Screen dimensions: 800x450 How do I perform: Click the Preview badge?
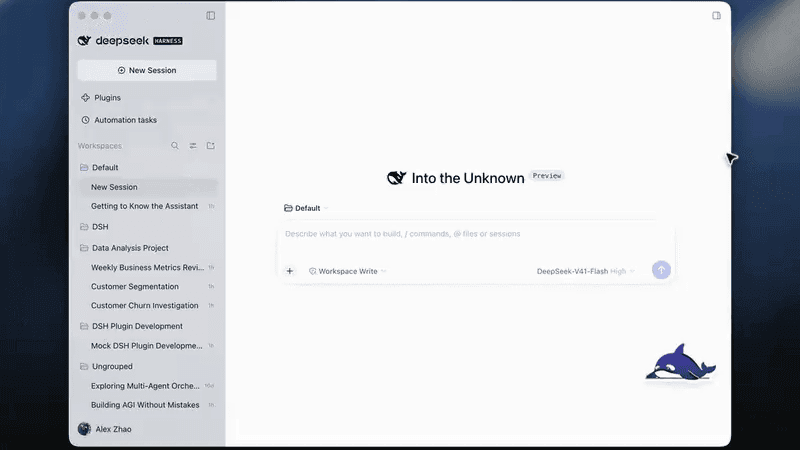(547, 176)
